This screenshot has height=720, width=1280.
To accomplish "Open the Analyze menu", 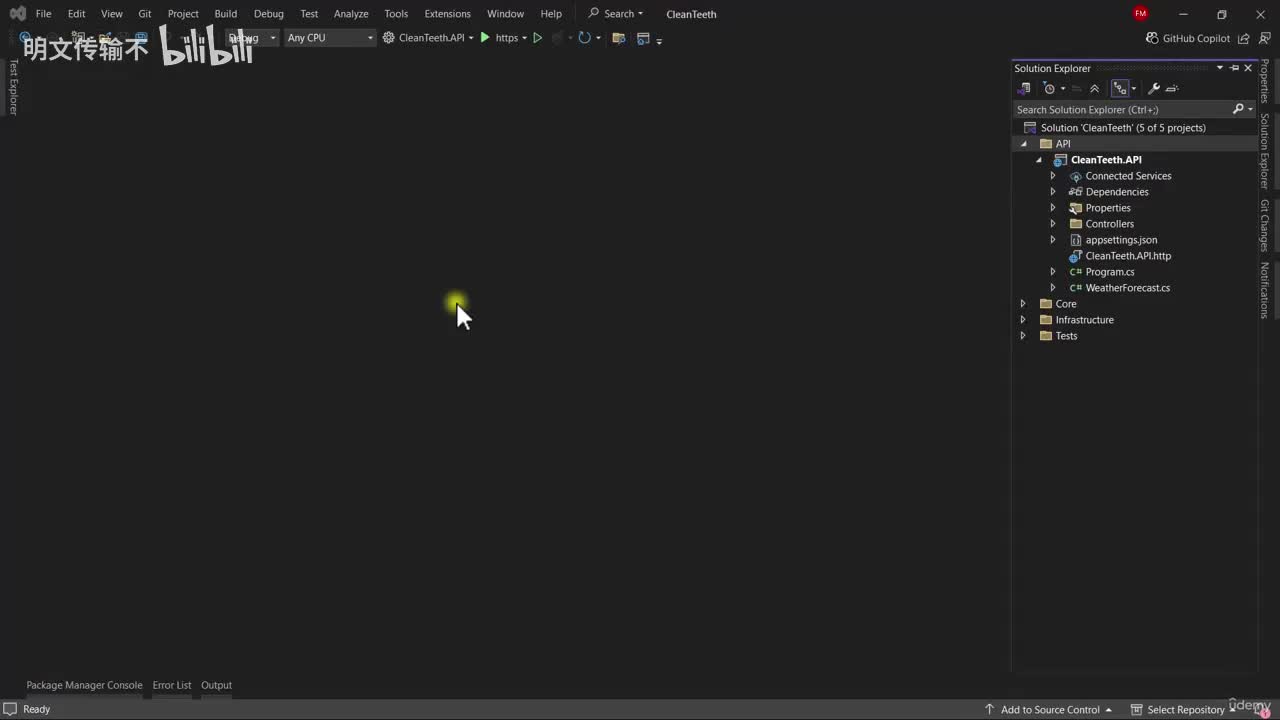I will pyautogui.click(x=351, y=14).
